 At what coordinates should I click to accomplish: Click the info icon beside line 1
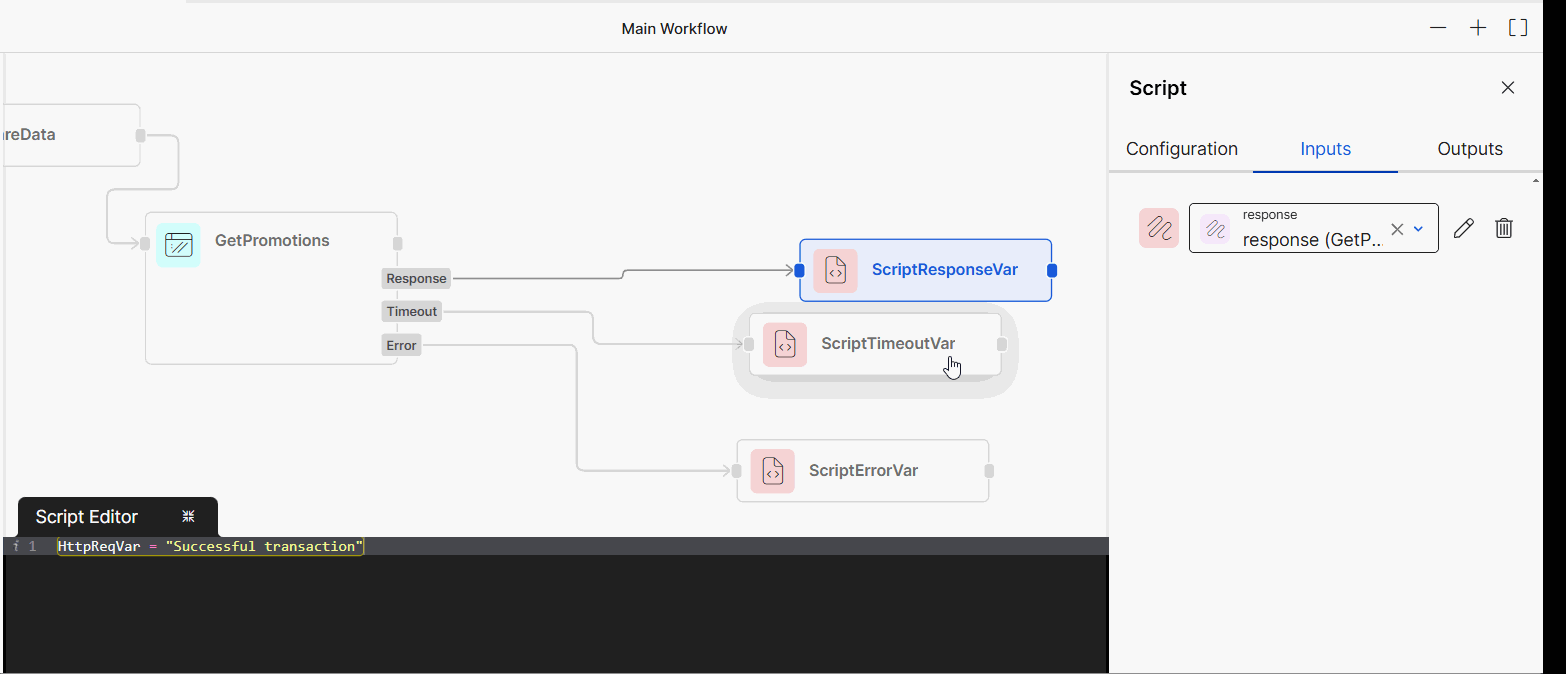[x=15, y=546]
